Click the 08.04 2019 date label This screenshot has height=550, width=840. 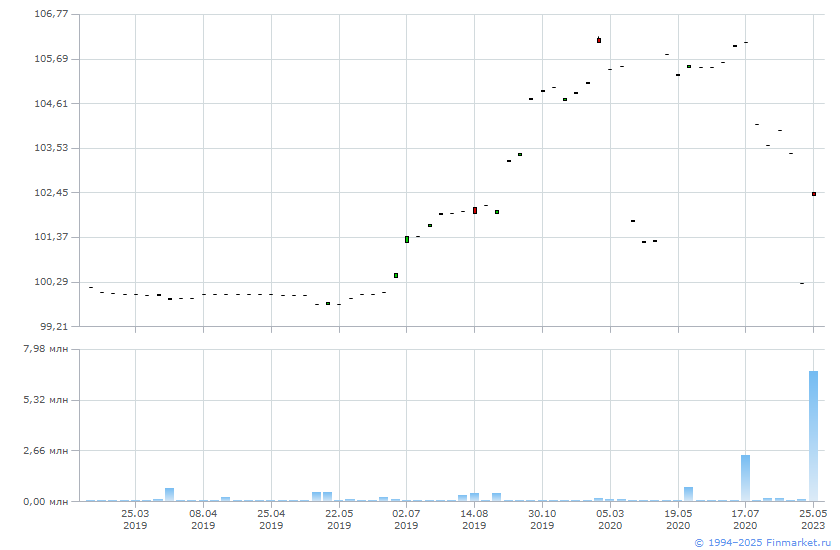[203, 519]
